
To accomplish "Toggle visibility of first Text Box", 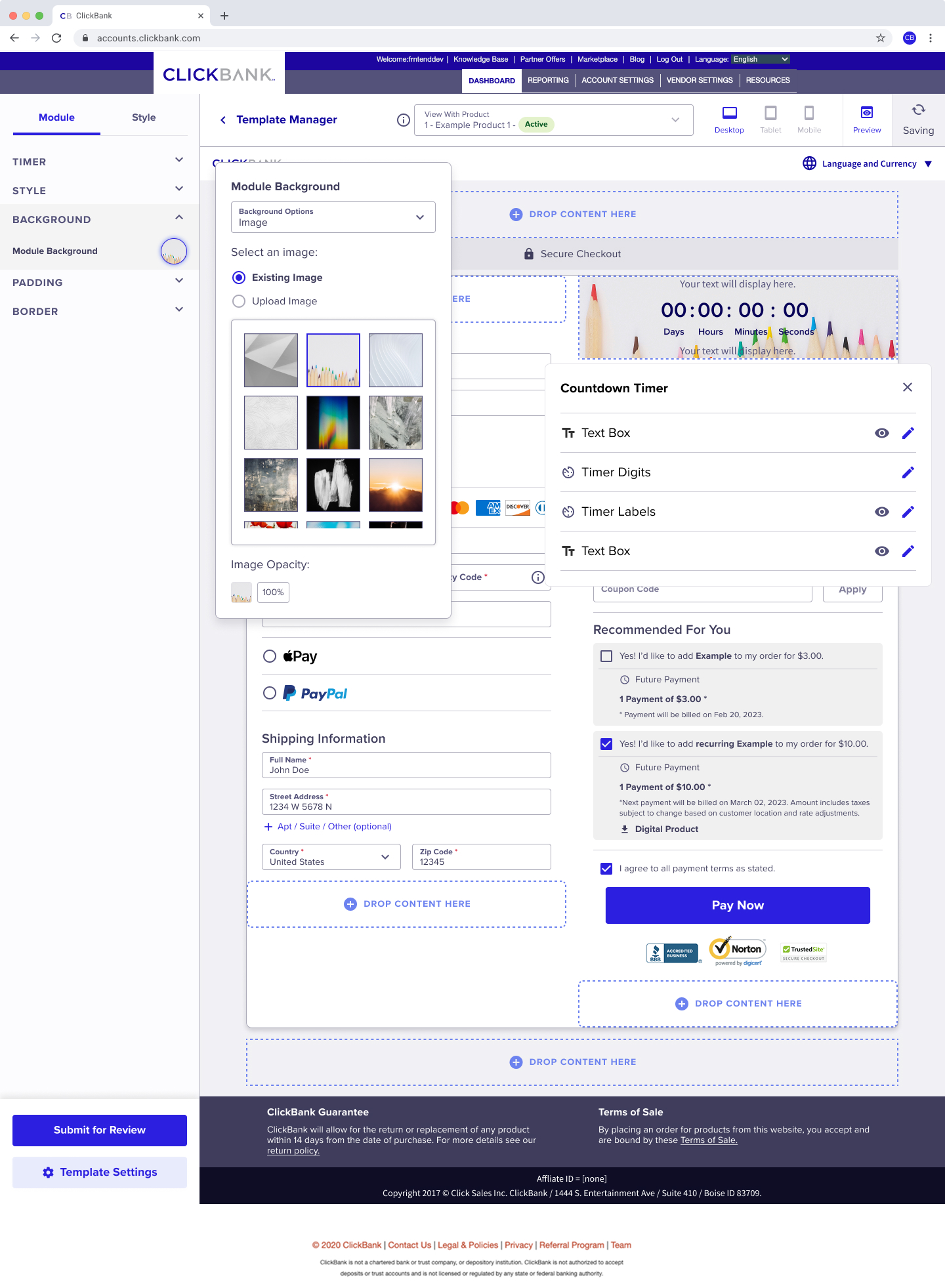I will pyautogui.click(x=882, y=433).
